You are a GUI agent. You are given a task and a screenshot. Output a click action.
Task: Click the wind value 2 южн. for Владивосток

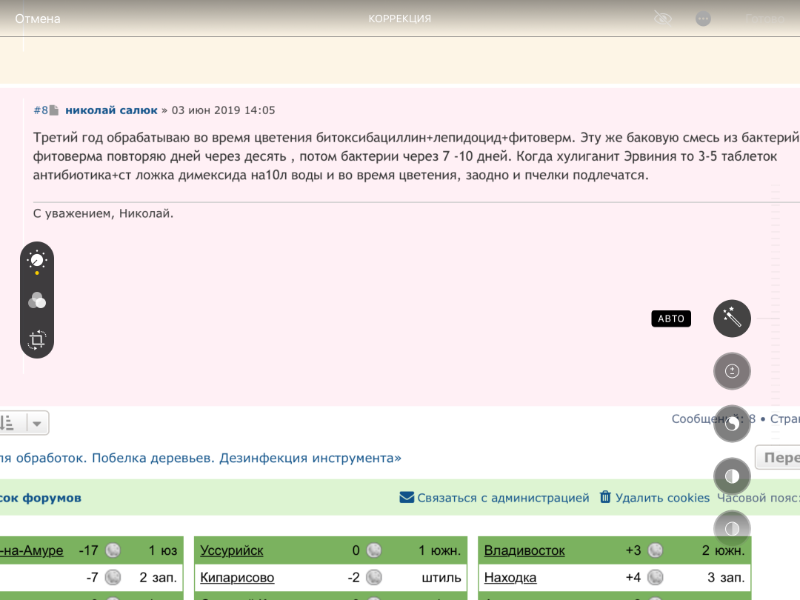tap(723, 551)
